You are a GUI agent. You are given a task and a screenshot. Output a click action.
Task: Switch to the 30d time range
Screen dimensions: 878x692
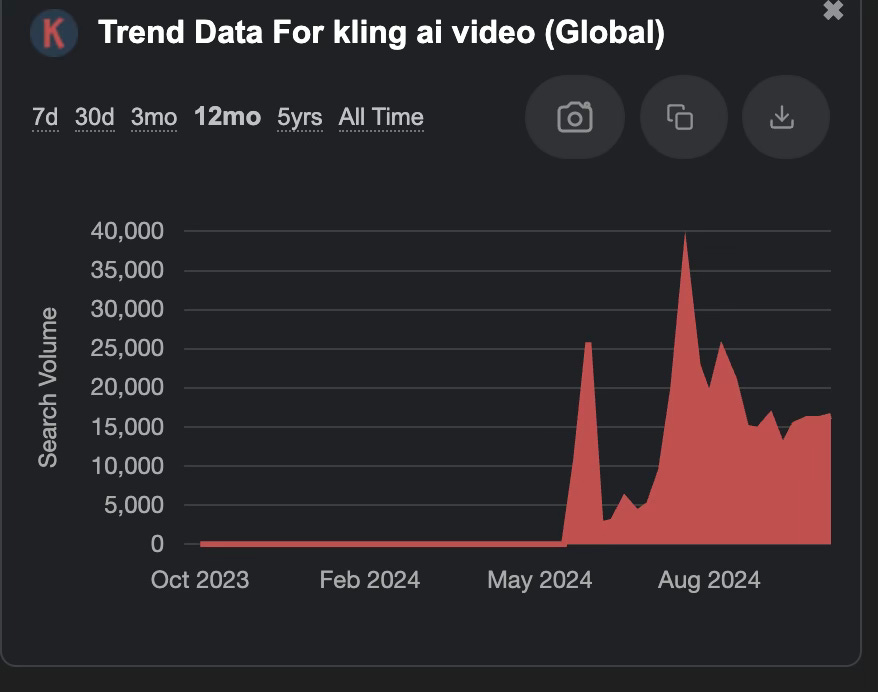coord(95,117)
